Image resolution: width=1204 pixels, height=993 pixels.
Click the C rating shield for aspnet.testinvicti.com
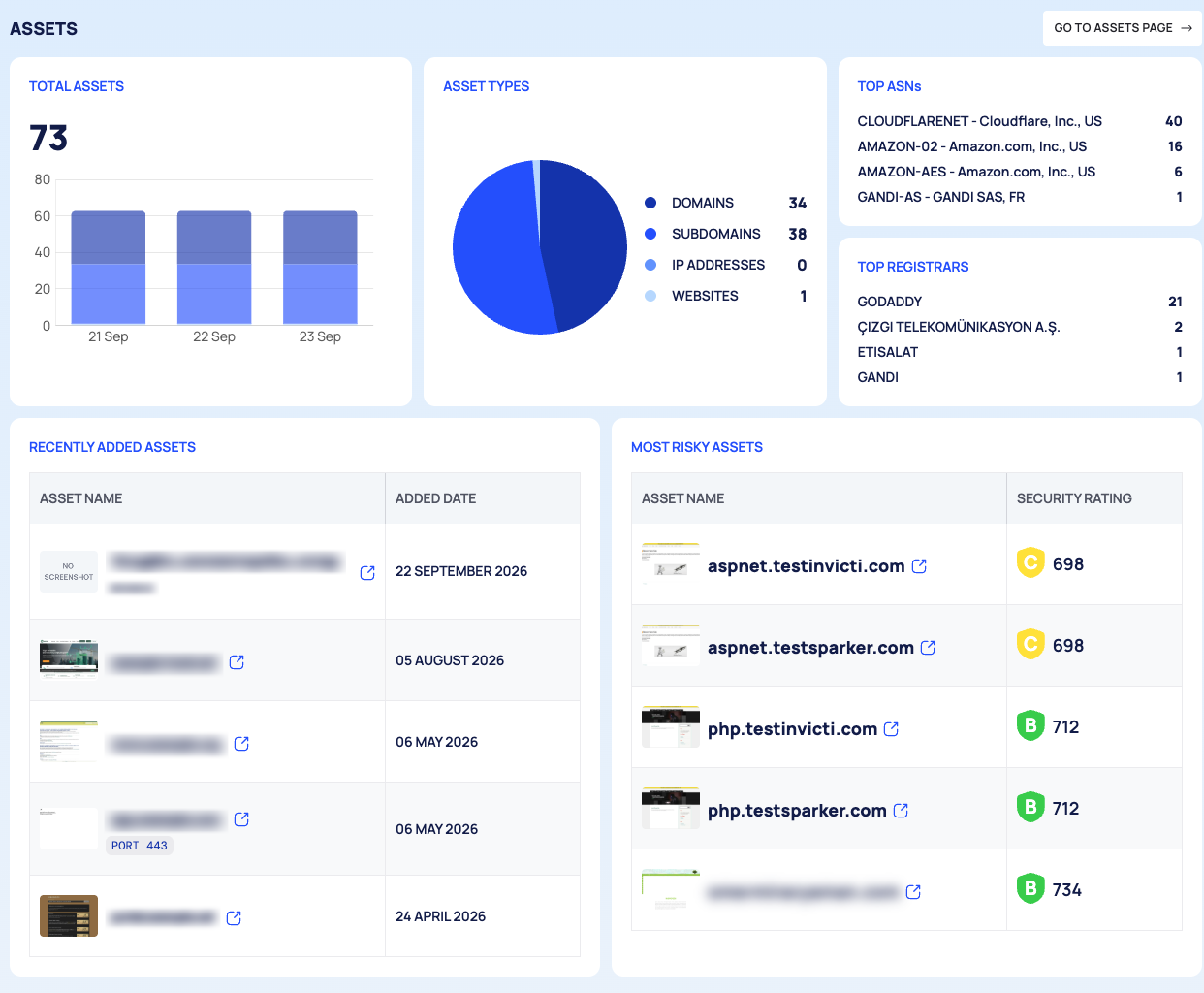pyautogui.click(x=1030, y=562)
